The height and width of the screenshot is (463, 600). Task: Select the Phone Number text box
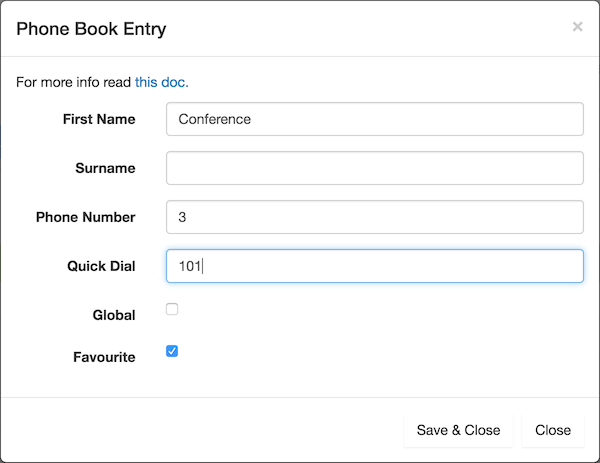coord(375,217)
